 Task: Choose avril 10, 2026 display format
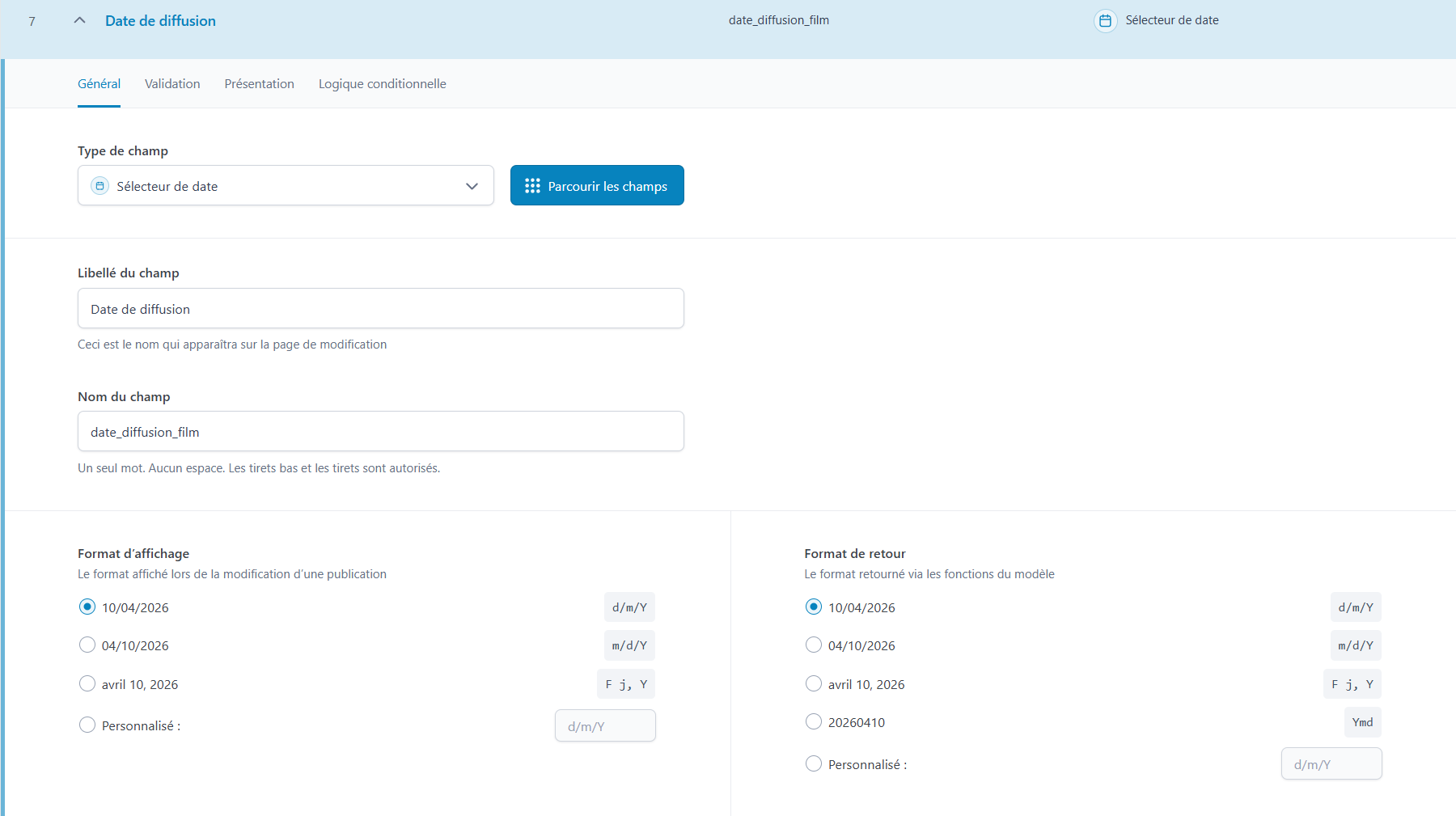[87, 684]
